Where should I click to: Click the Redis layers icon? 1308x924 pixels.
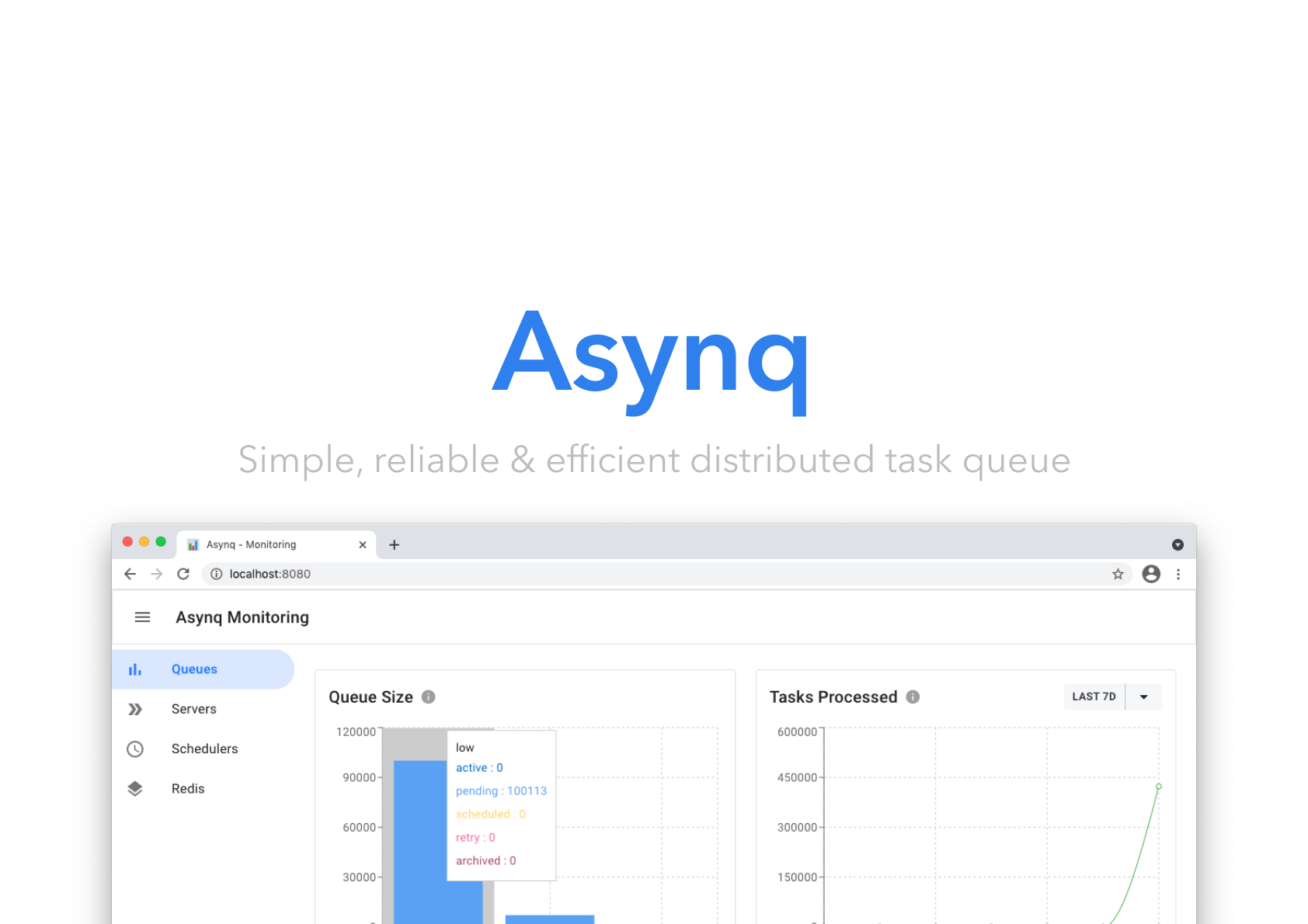tap(135, 789)
